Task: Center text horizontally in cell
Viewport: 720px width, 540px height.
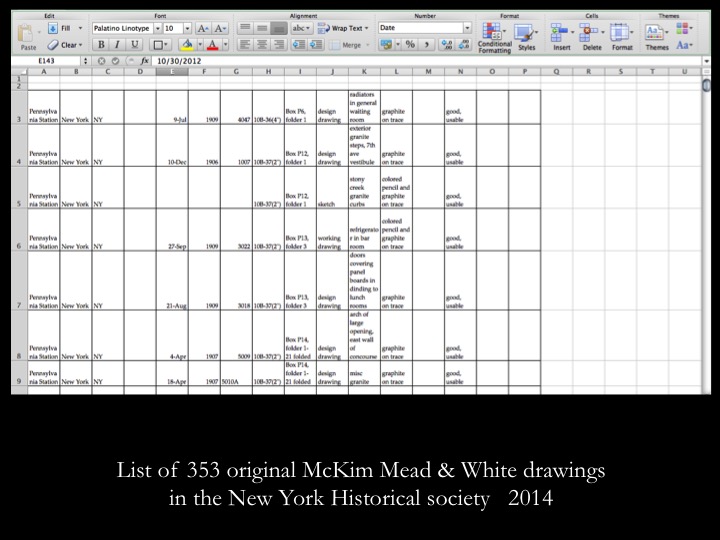Action: tap(262, 45)
